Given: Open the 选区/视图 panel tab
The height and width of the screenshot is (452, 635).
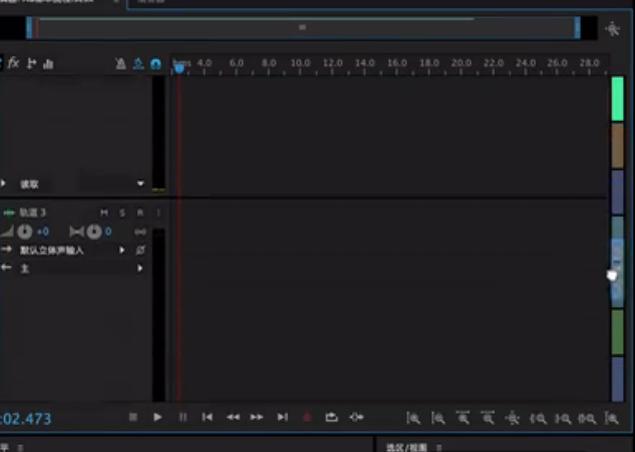Looking at the screenshot, I should click(x=407, y=448).
